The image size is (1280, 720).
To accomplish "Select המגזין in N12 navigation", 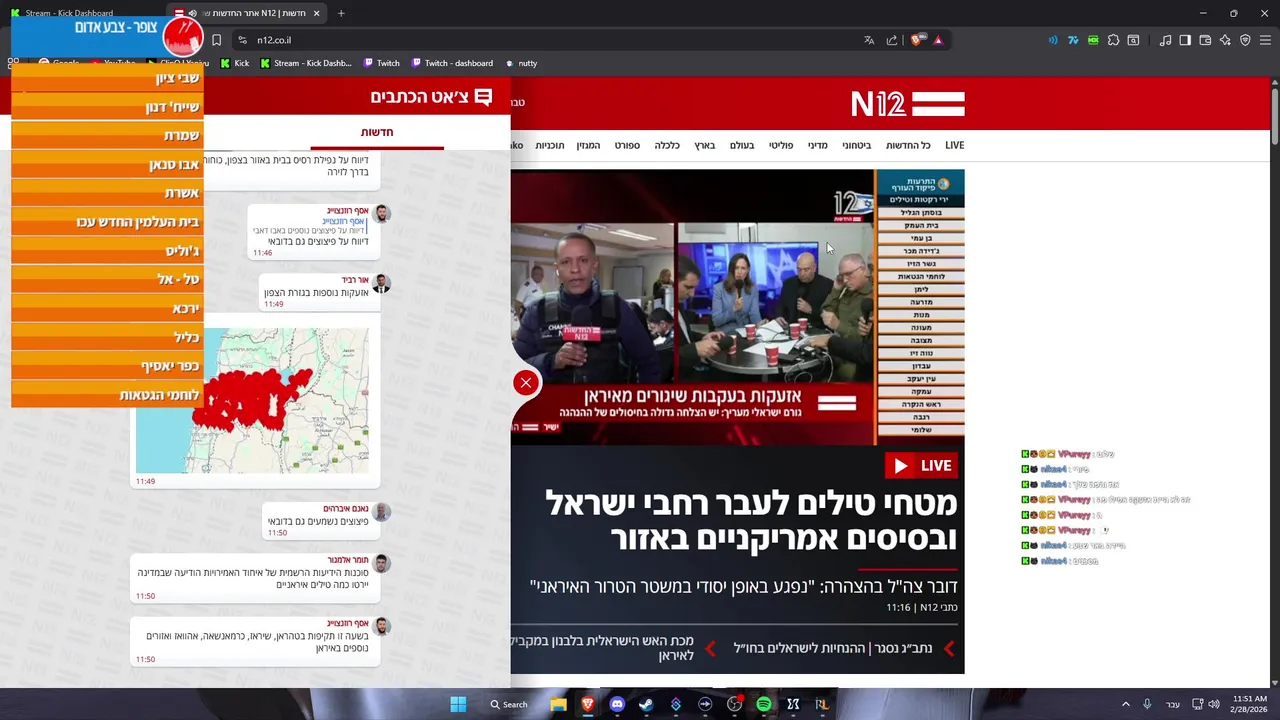I will pos(588,146).
